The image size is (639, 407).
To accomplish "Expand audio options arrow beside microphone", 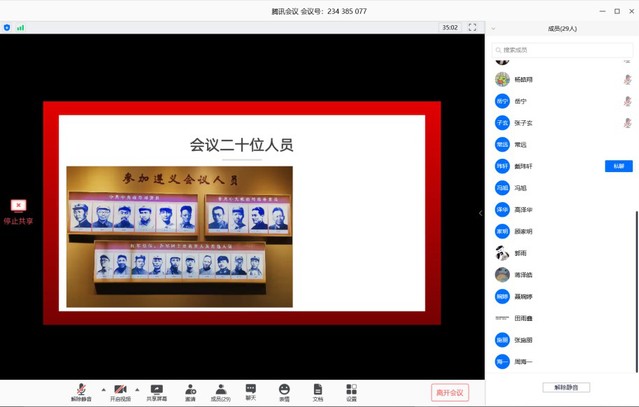I will [x=101, y=388].
